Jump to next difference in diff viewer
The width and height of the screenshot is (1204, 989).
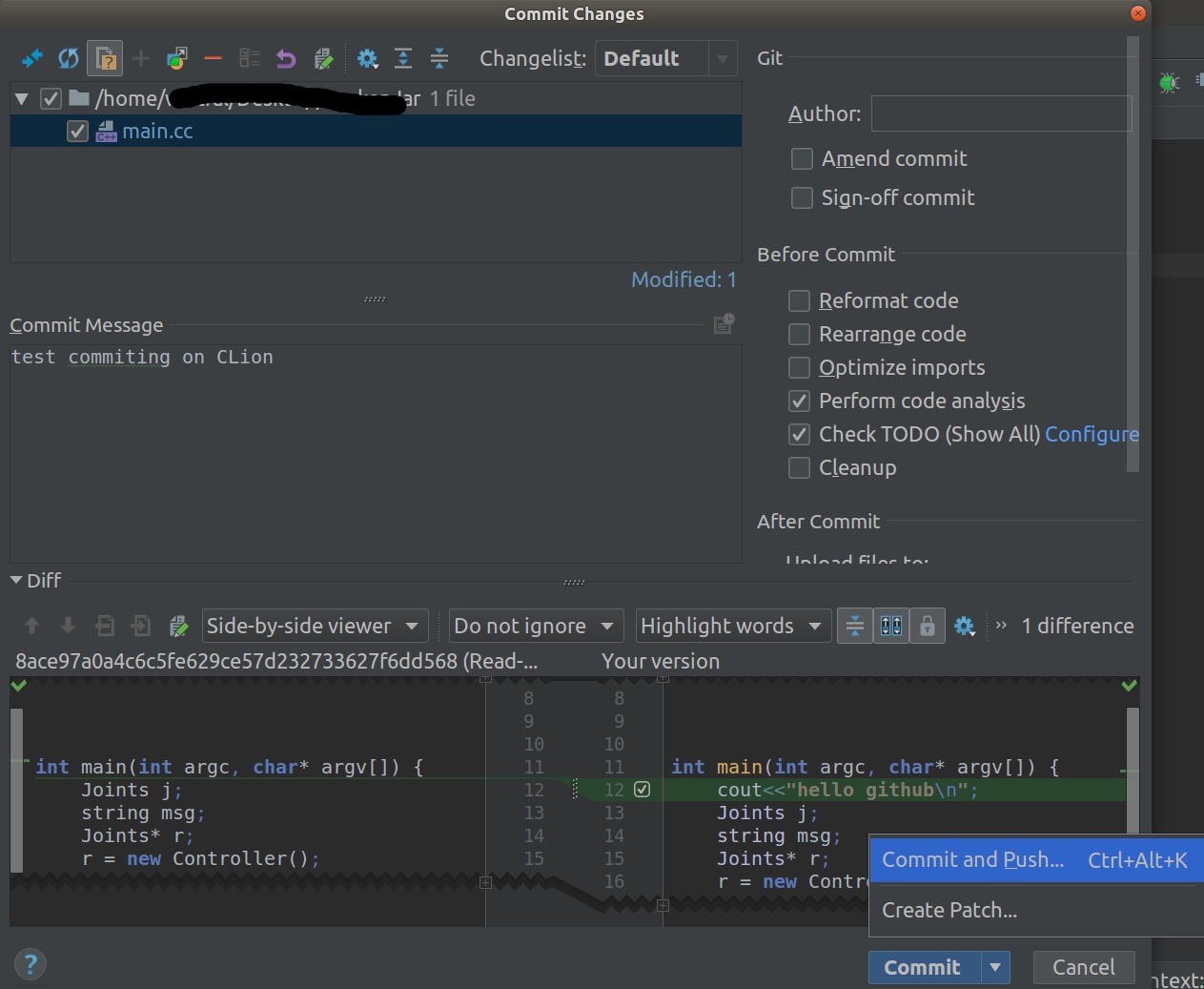pos(66,625)
